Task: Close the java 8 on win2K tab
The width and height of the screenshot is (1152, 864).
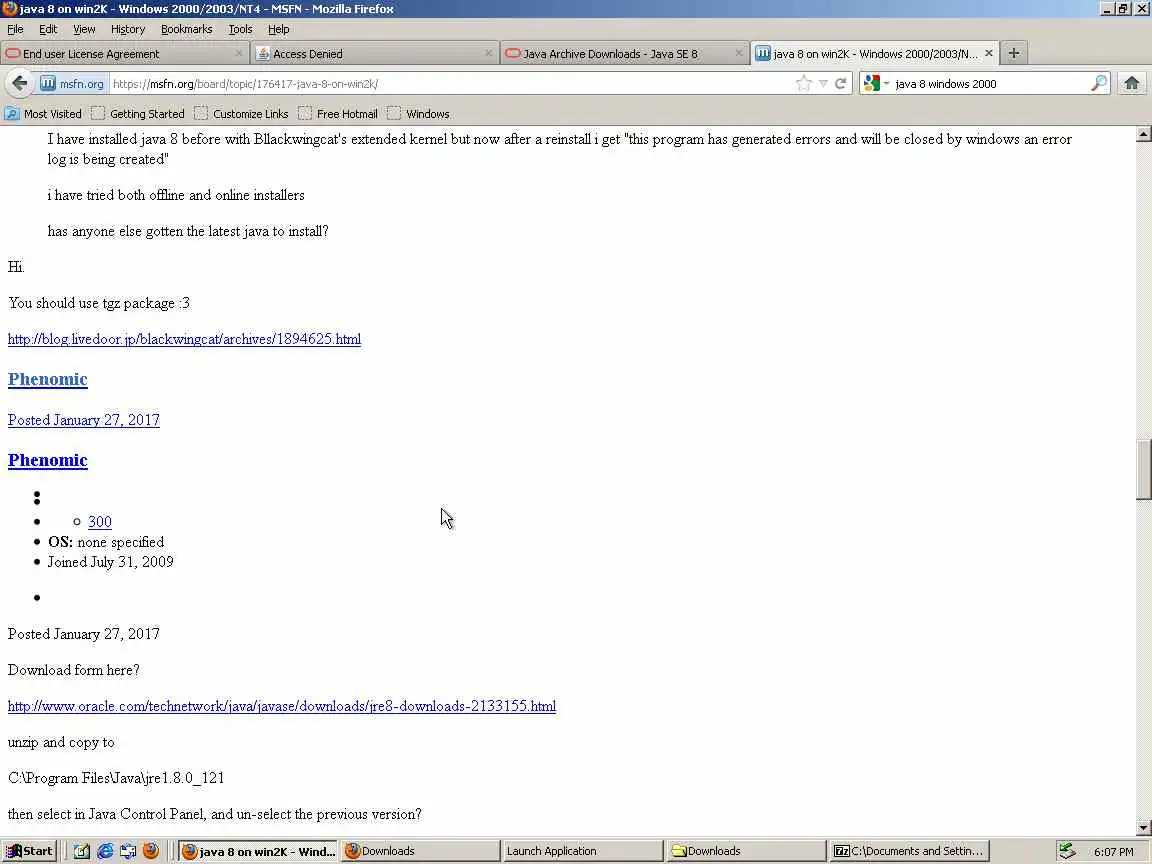Action: coord(989,53)
